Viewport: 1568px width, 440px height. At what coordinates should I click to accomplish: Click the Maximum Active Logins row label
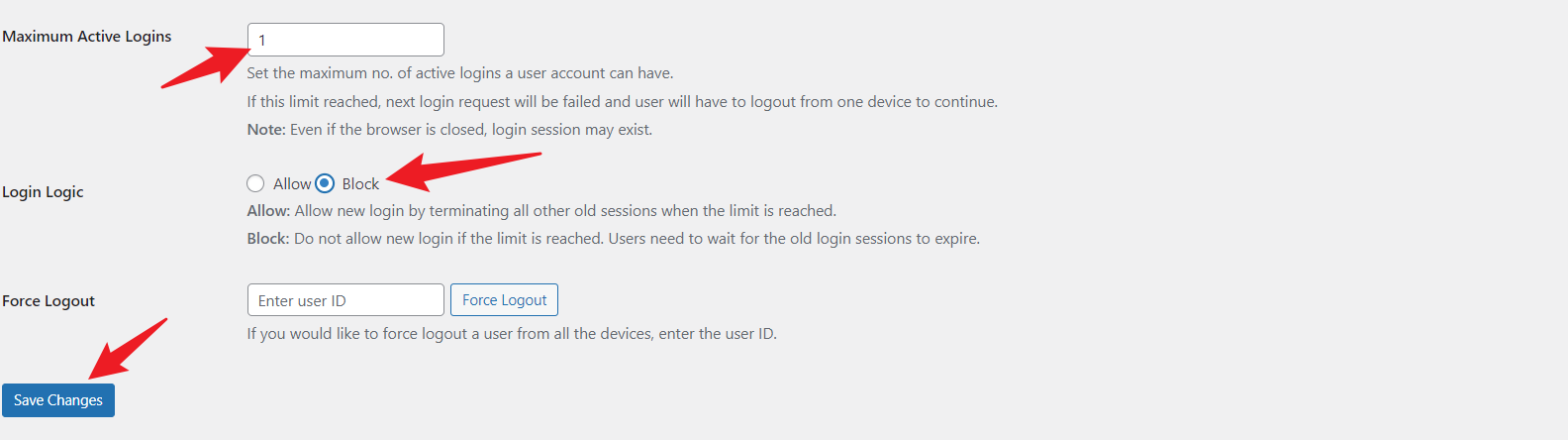pyautogui.click(x=87, y=37)
